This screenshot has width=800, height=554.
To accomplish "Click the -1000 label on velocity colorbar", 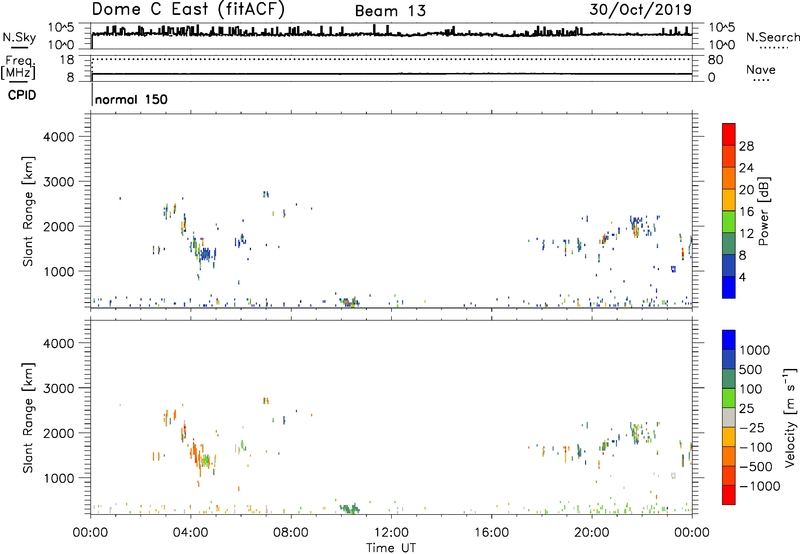I will click(x=760, y=486).
